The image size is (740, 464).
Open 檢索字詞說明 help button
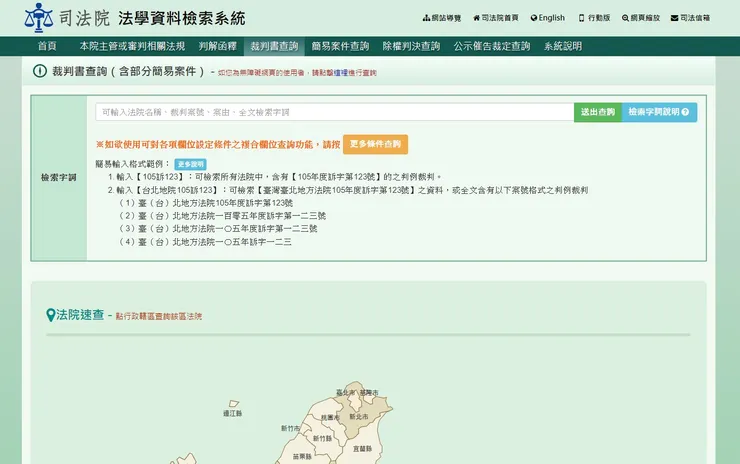(x=659, y=112)
